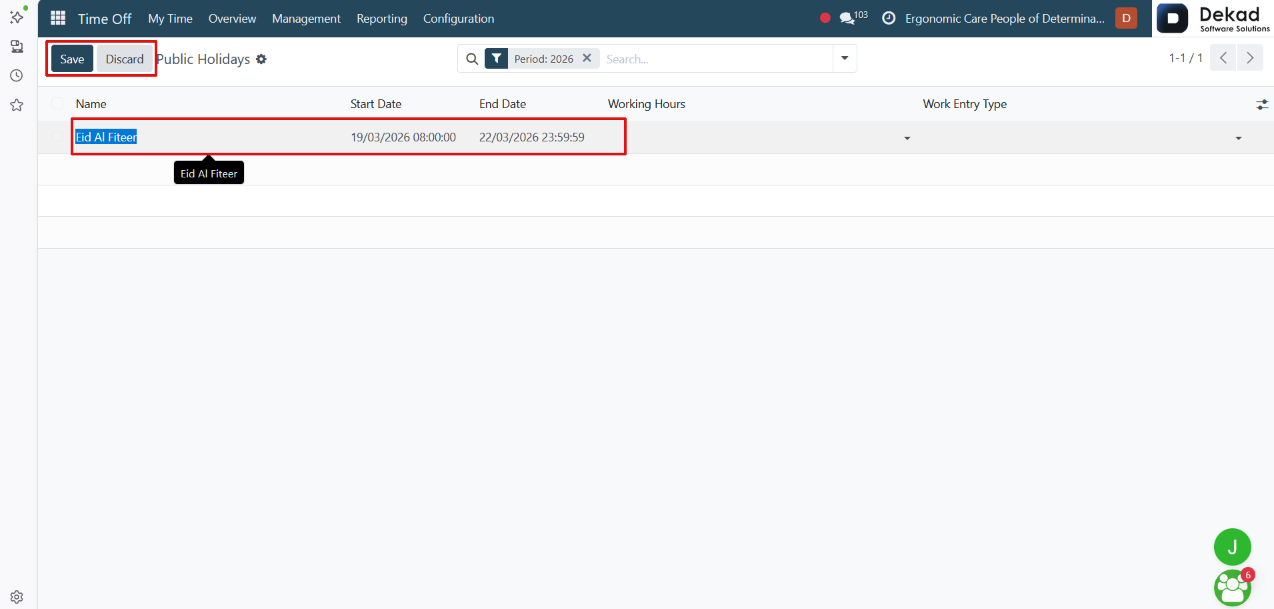Go to the next page arrow
This screenshot has width=1274, height=609.
click(x=1250, y=58)
